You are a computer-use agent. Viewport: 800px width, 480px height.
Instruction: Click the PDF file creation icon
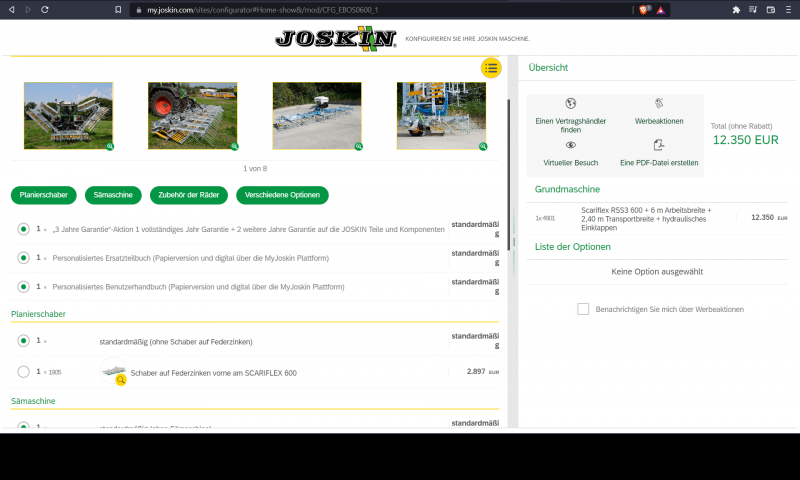point(659,145)
